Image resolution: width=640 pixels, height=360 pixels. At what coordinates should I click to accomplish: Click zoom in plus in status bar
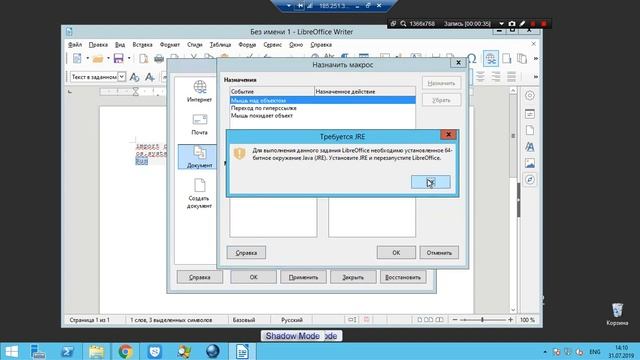[511, 320]
